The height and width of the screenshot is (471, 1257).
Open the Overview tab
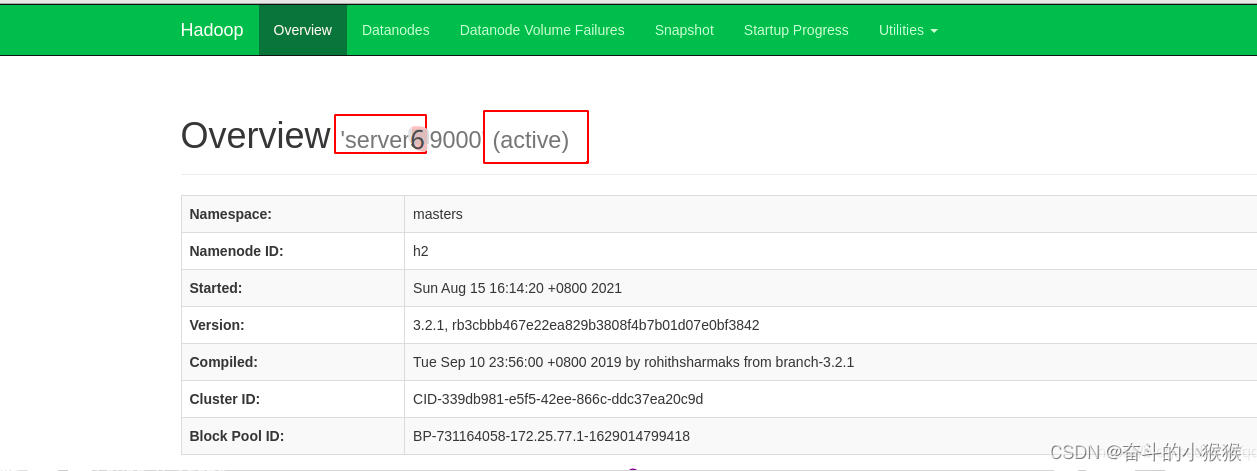[302, 30]
